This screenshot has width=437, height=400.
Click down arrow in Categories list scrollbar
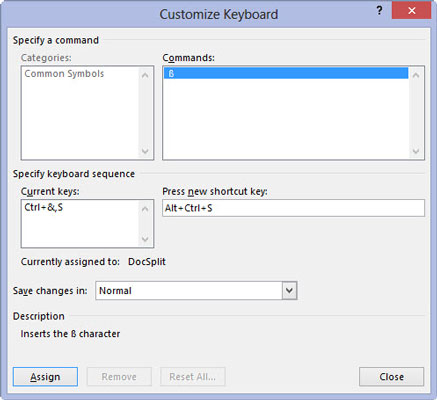pos(145,151)
